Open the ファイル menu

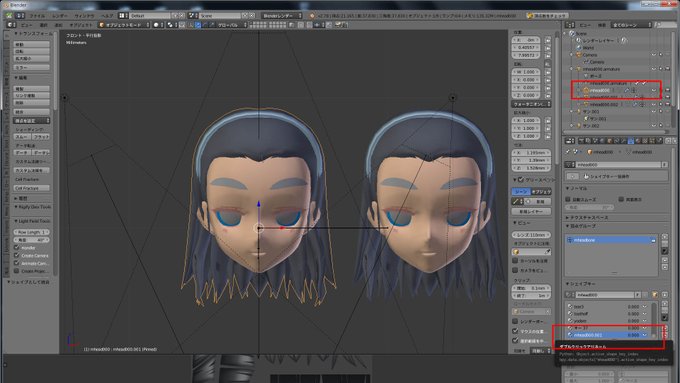point(37,16)
